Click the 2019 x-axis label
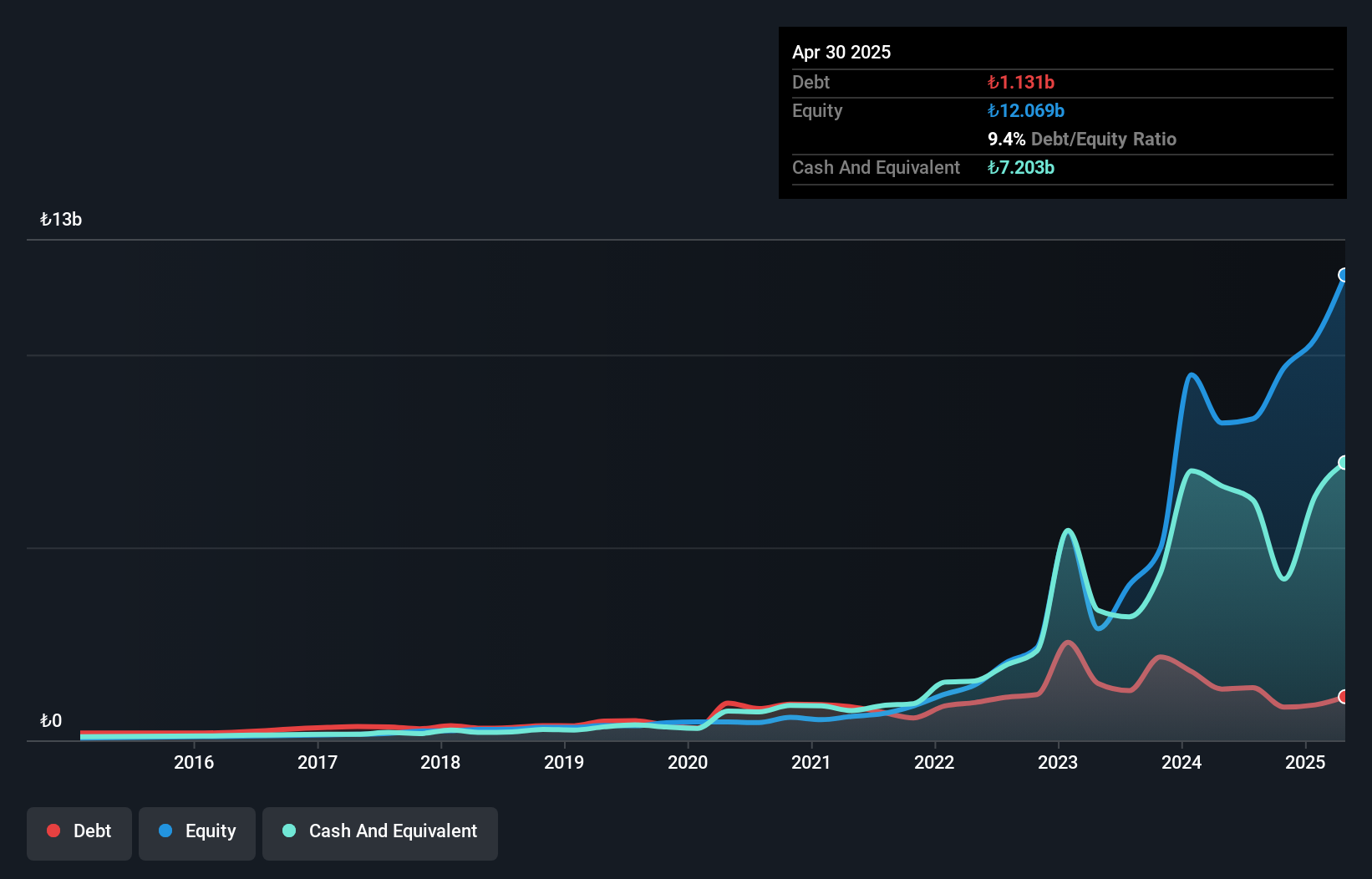Image resolution: width=1372 pixels, height=879 pixels. point(564,762)
